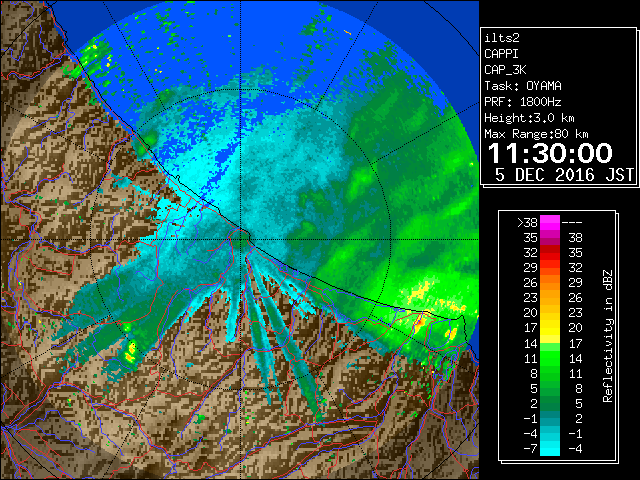This screenshot has width=640, height=480.
Task: Click the radar center where crosshairs meet
Action: (x=241, y=239)
